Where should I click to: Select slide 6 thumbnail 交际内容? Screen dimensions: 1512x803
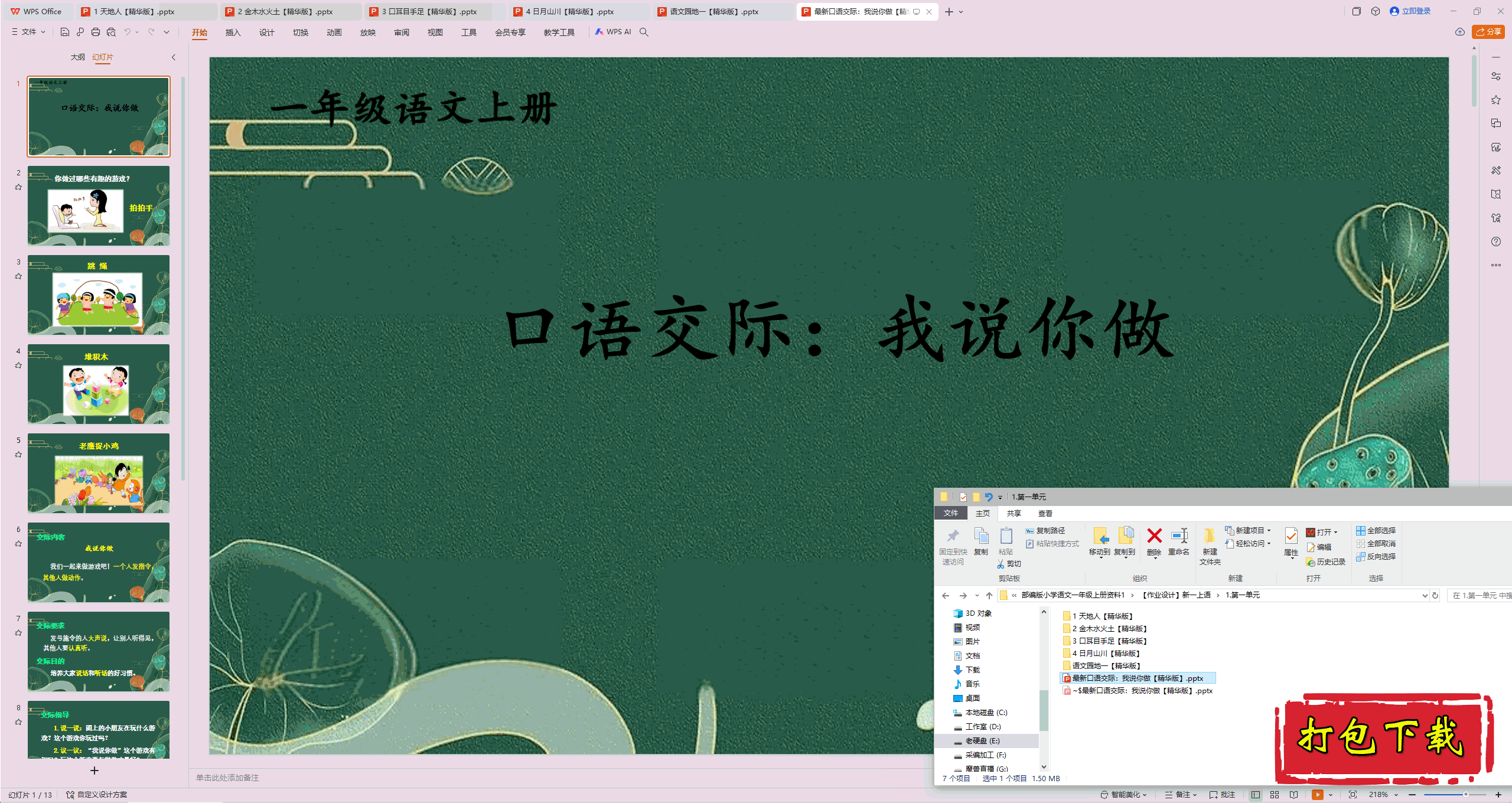pyautogui.click(x=99, y=562)
